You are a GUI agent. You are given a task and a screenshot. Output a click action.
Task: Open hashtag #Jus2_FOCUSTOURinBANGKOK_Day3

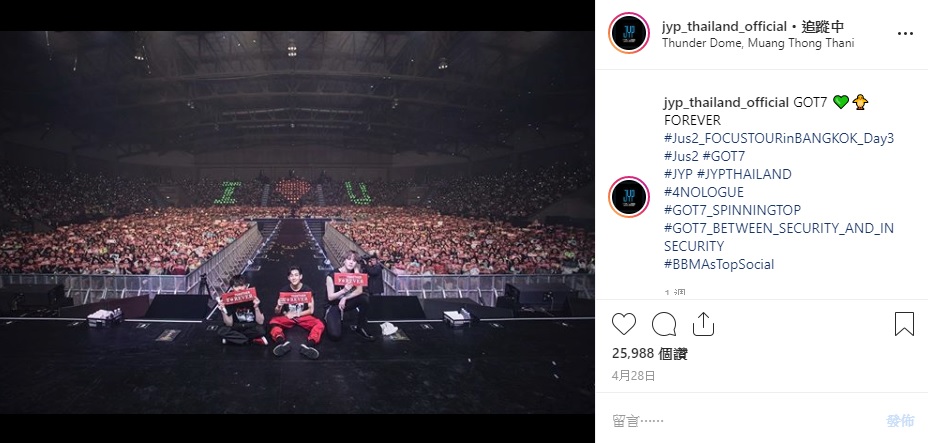[x=779, y=138]
